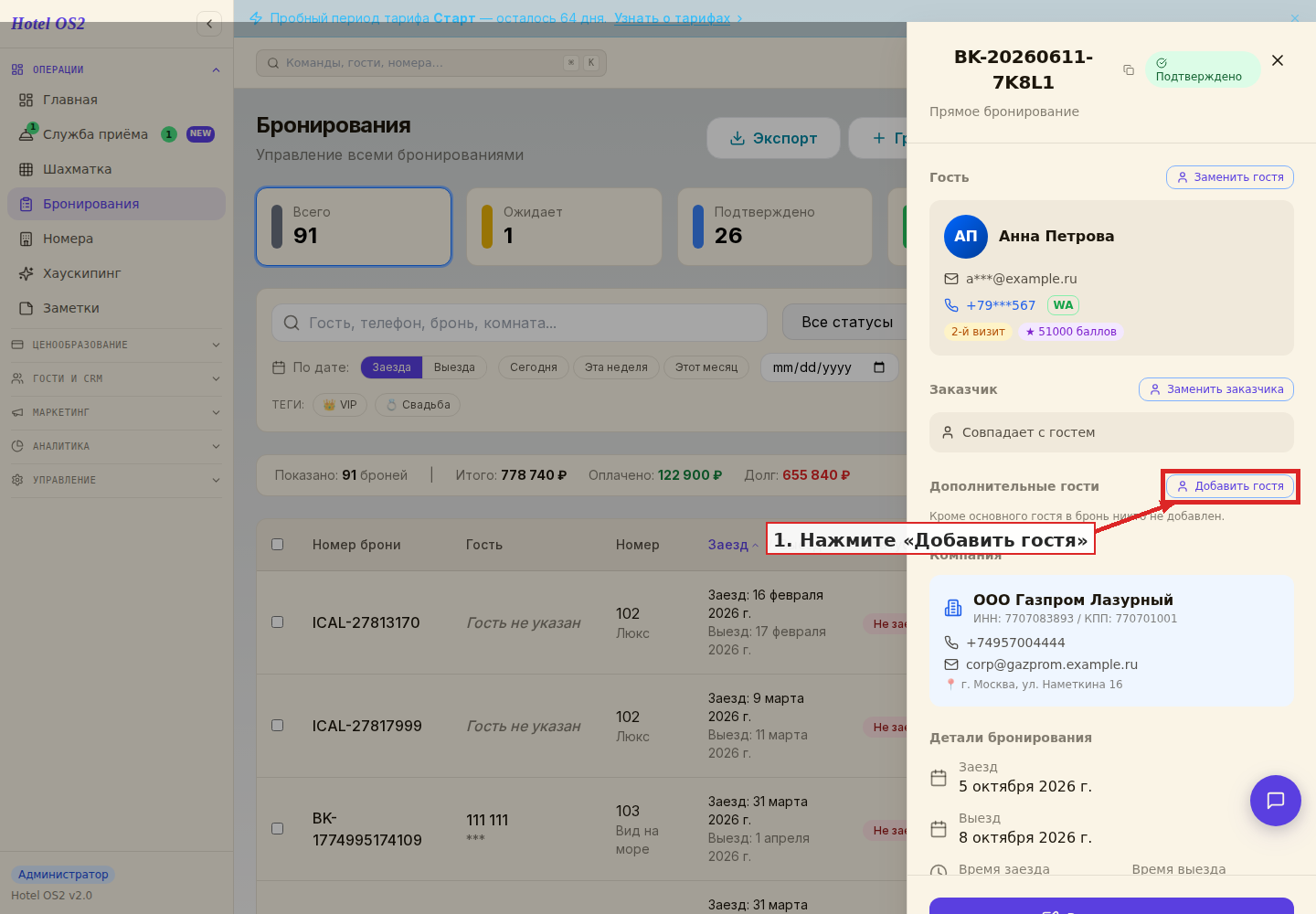
Task: Collapse the sidebar with the arrow button
Action: coord(209,24)
